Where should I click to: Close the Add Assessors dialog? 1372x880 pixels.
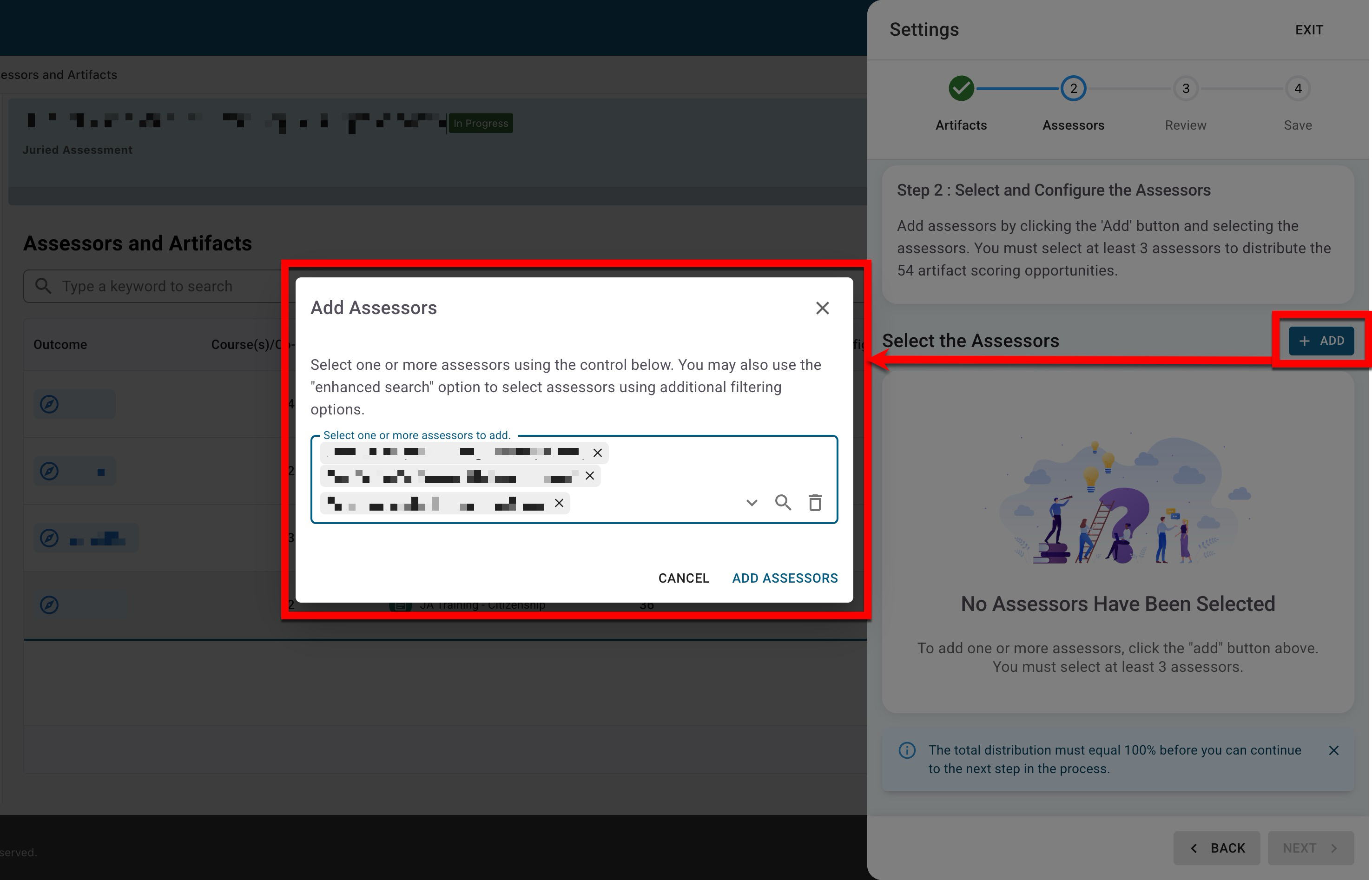[x=822, y=308]
